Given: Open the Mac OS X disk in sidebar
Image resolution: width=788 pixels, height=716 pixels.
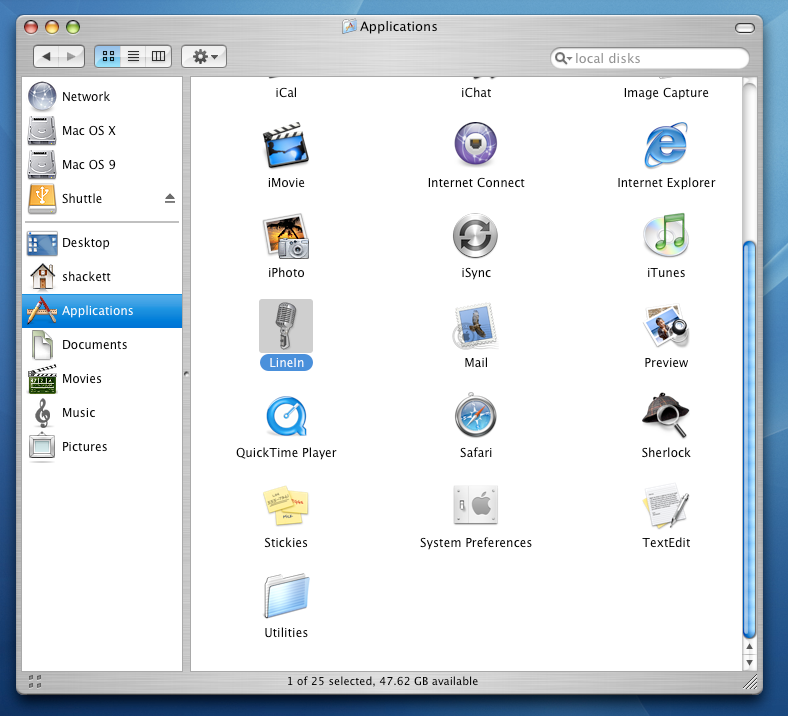Looking at the screenshot, I should click(x=102, y=131).
